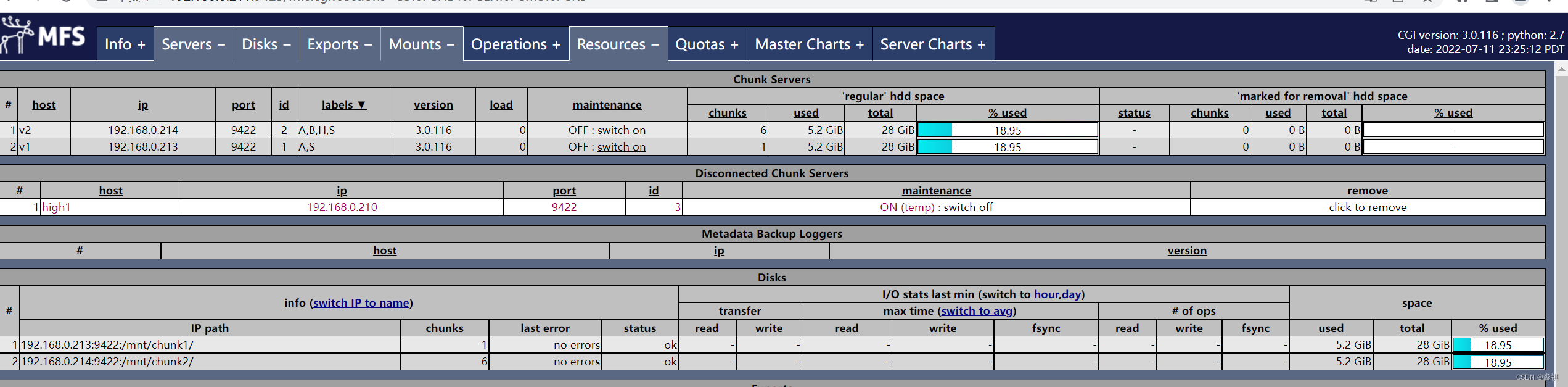Viewport: 1568px width, 387px height.
Task: Expand the Operations section tab
Action: click(516, 44)
